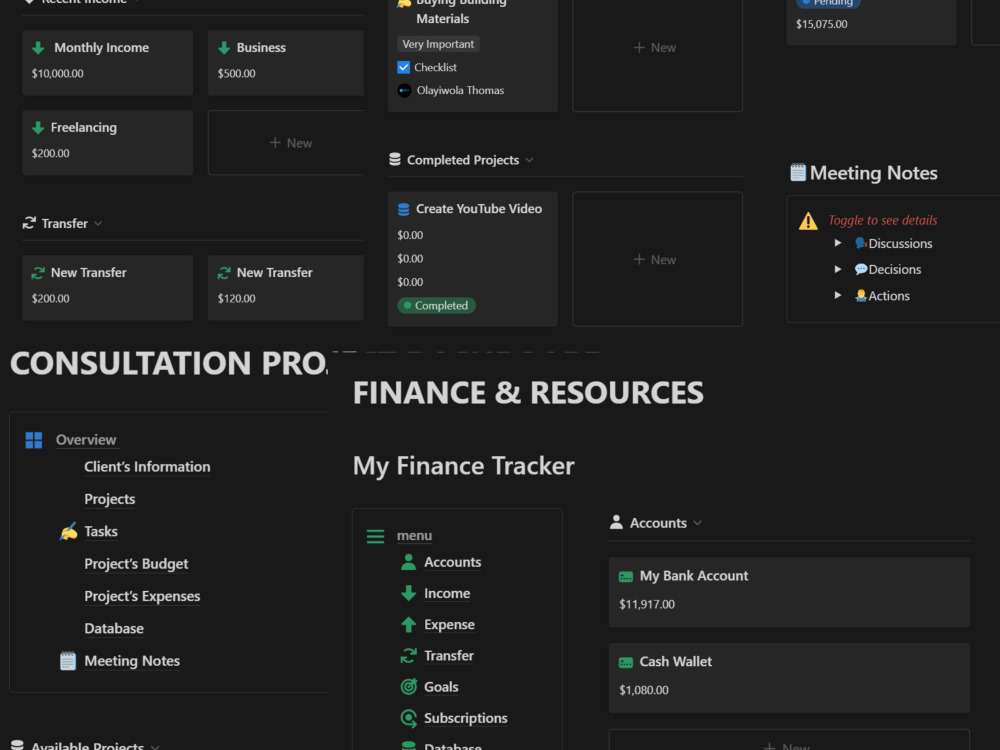Image resolution: width=1000 pixels, height=750 pixels.
Task: Open the Completed Projects view dropdown chevron
Action: point(529,160)
